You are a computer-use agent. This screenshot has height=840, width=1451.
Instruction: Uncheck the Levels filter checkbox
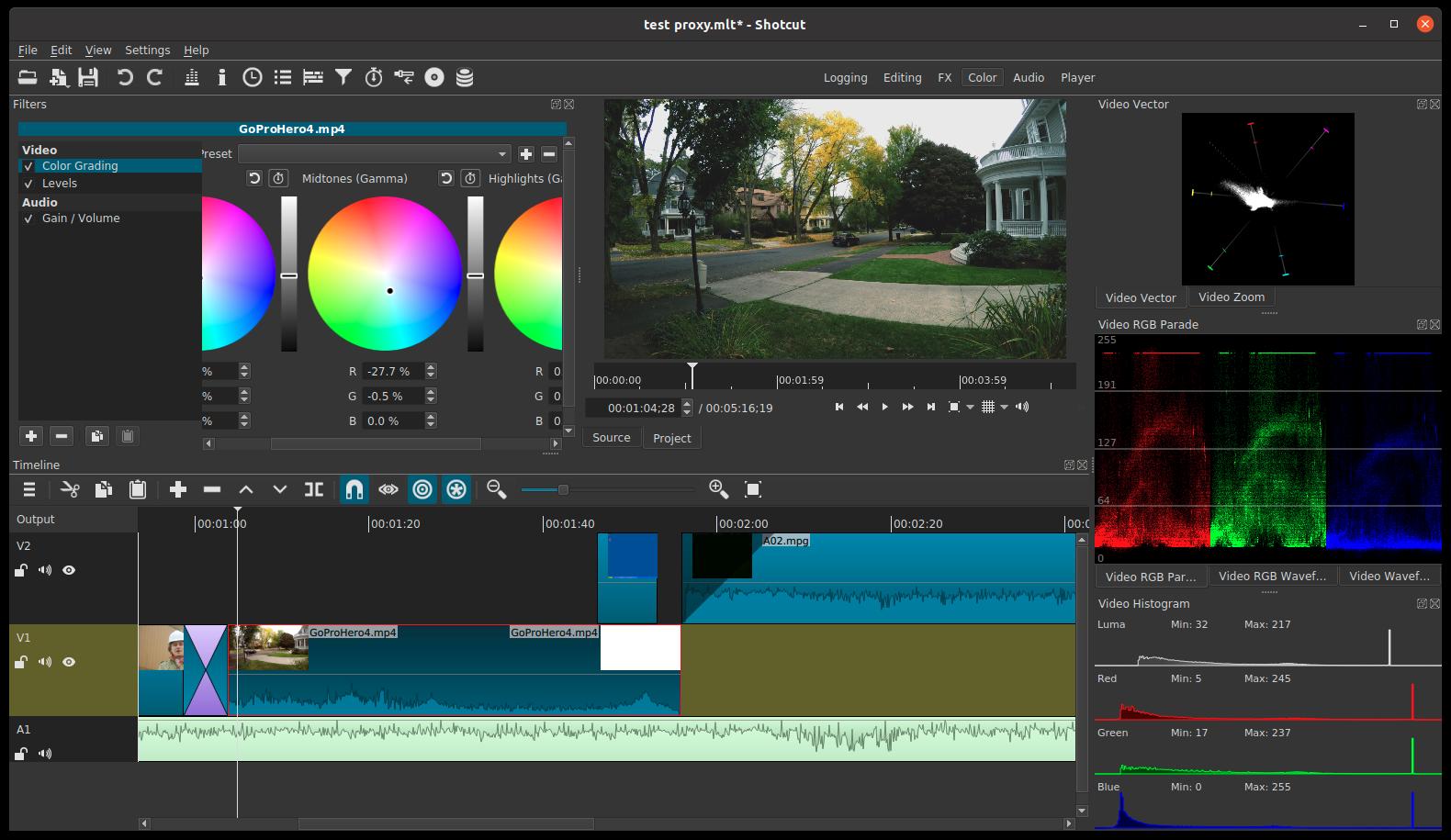tap(28, 184)
